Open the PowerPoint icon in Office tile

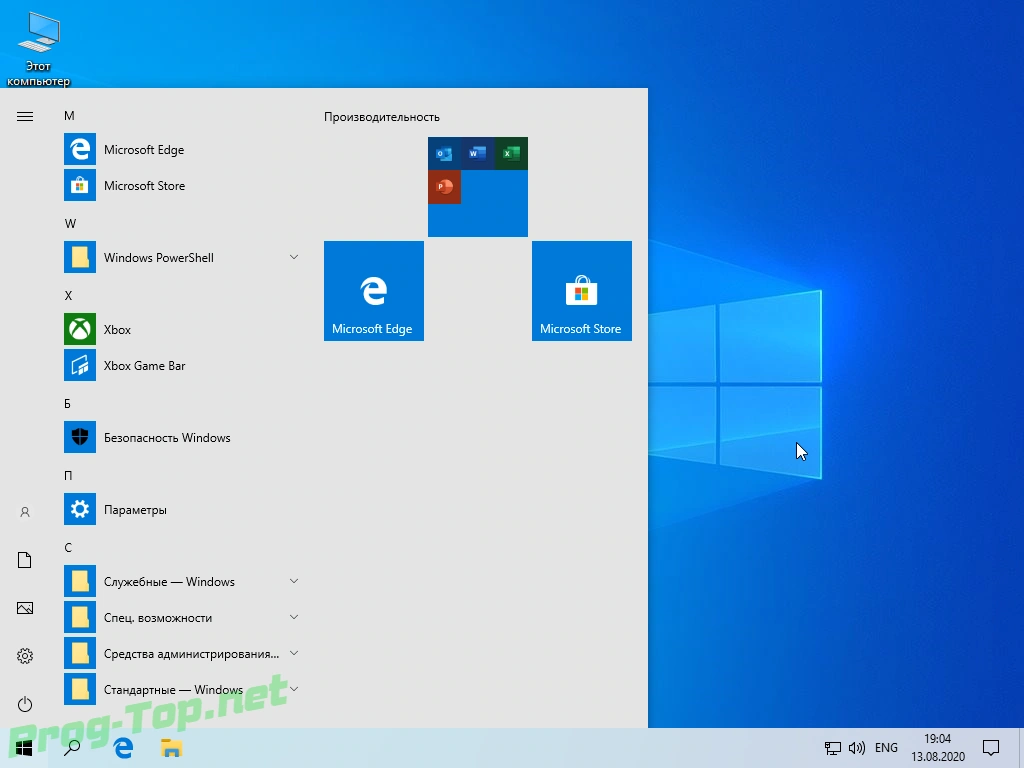444,187
